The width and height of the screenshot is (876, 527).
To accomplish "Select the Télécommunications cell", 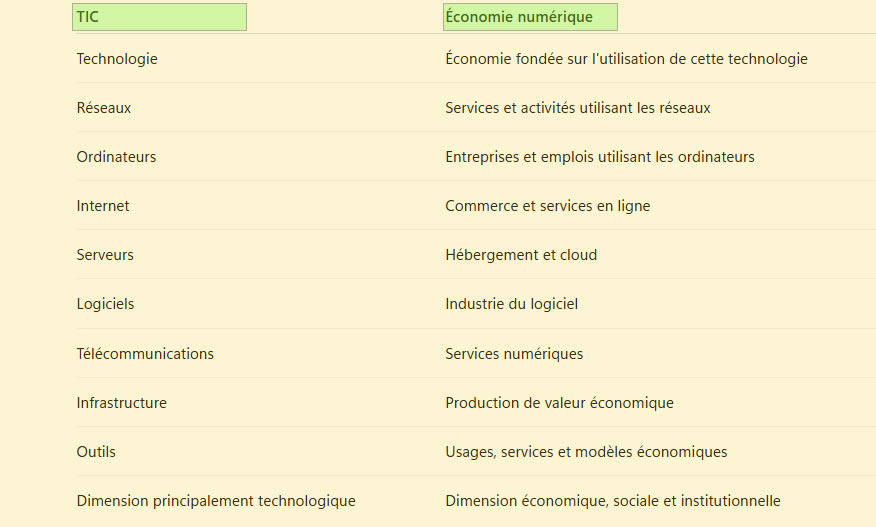I will pyautogui.click(x=145, y=354).
